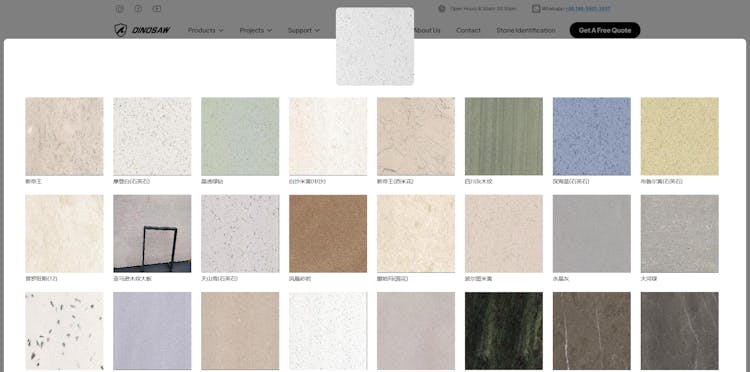
Task: Open the About Us page
Action: pos(427,30)
